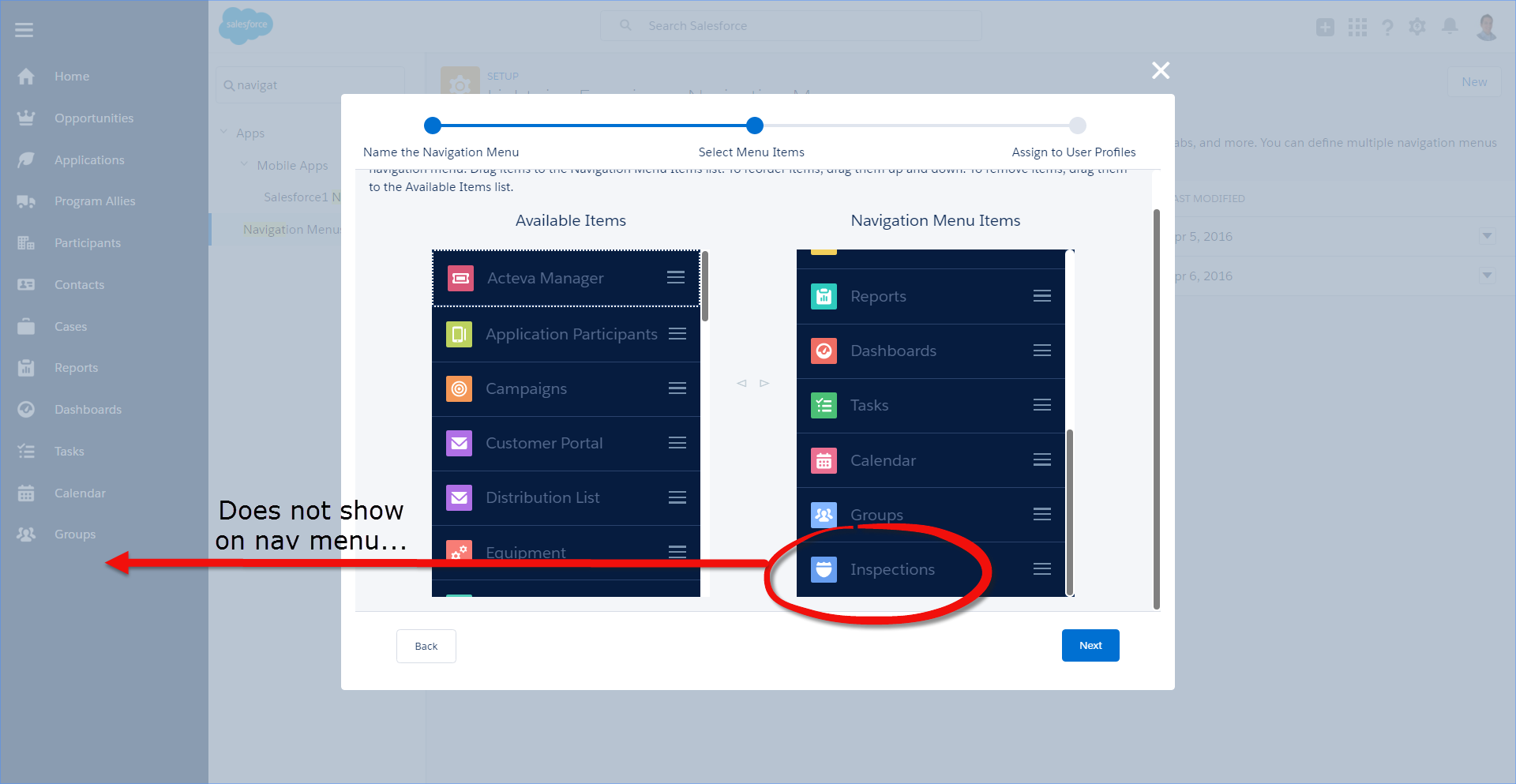Click the Tasks checklist icon in sidebar
Screen dimensions: 1516x784
26,452
